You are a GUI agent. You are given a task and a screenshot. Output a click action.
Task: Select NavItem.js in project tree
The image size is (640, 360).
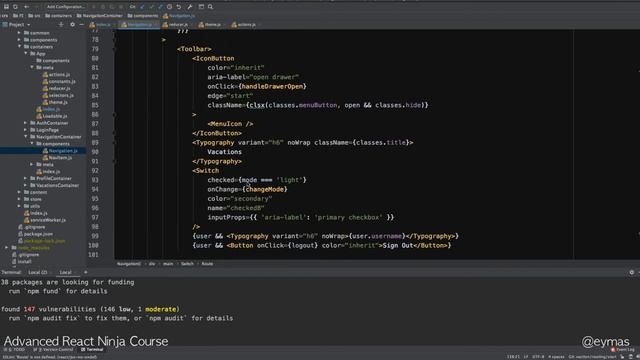[57, 158]
